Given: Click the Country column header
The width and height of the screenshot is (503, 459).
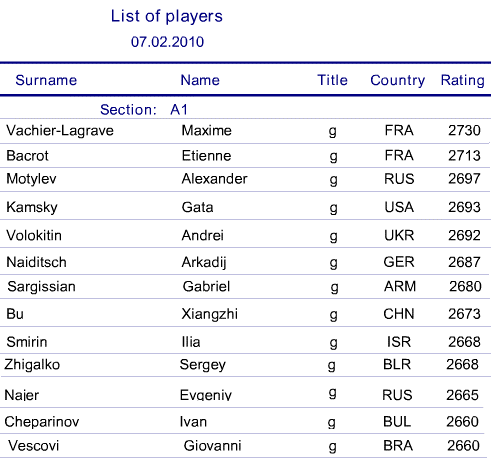Looking at the screenshot, I should click(x=398, y=81).
